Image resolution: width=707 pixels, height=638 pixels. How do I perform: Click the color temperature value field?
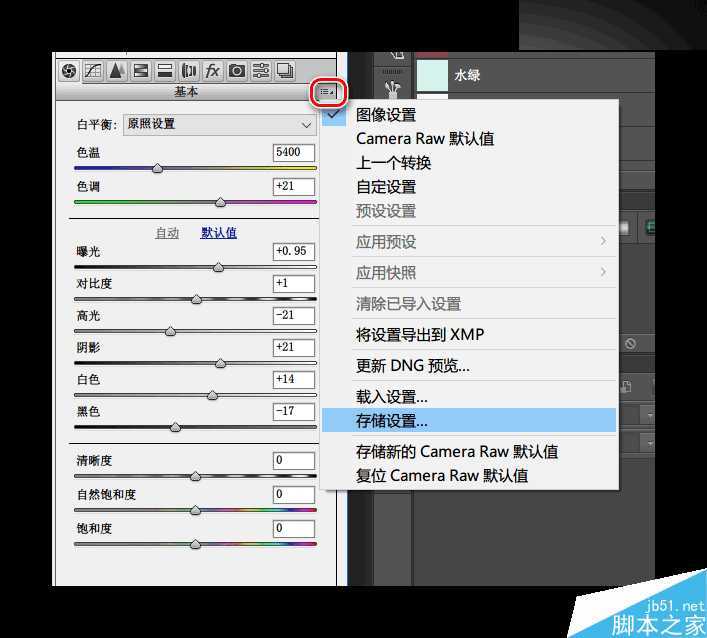pos(294,152)
